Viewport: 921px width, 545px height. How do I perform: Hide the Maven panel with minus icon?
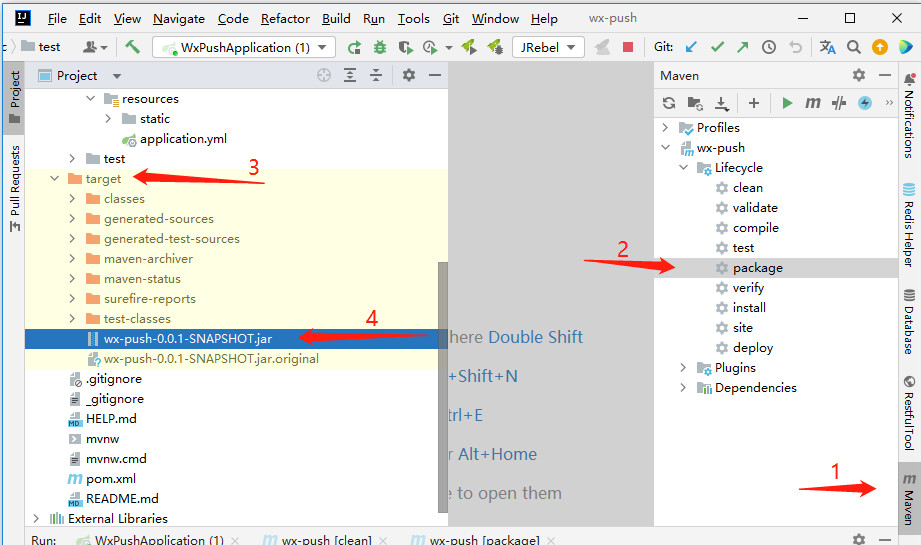point(885,75)
